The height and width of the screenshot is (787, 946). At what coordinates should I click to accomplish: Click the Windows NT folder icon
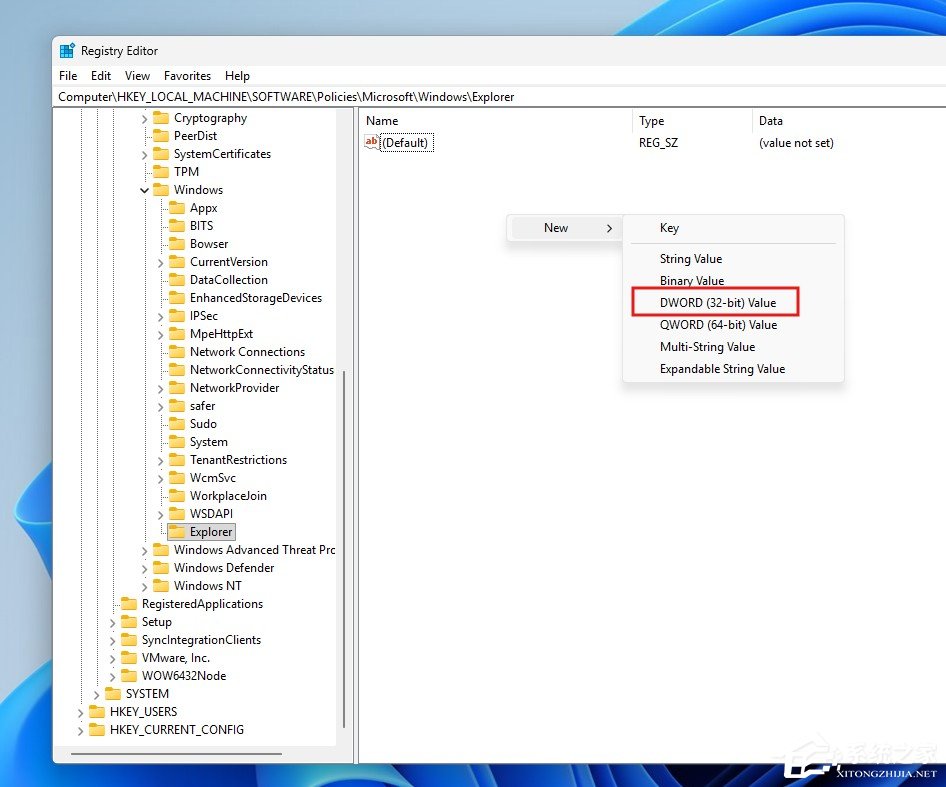click(161, 585)
